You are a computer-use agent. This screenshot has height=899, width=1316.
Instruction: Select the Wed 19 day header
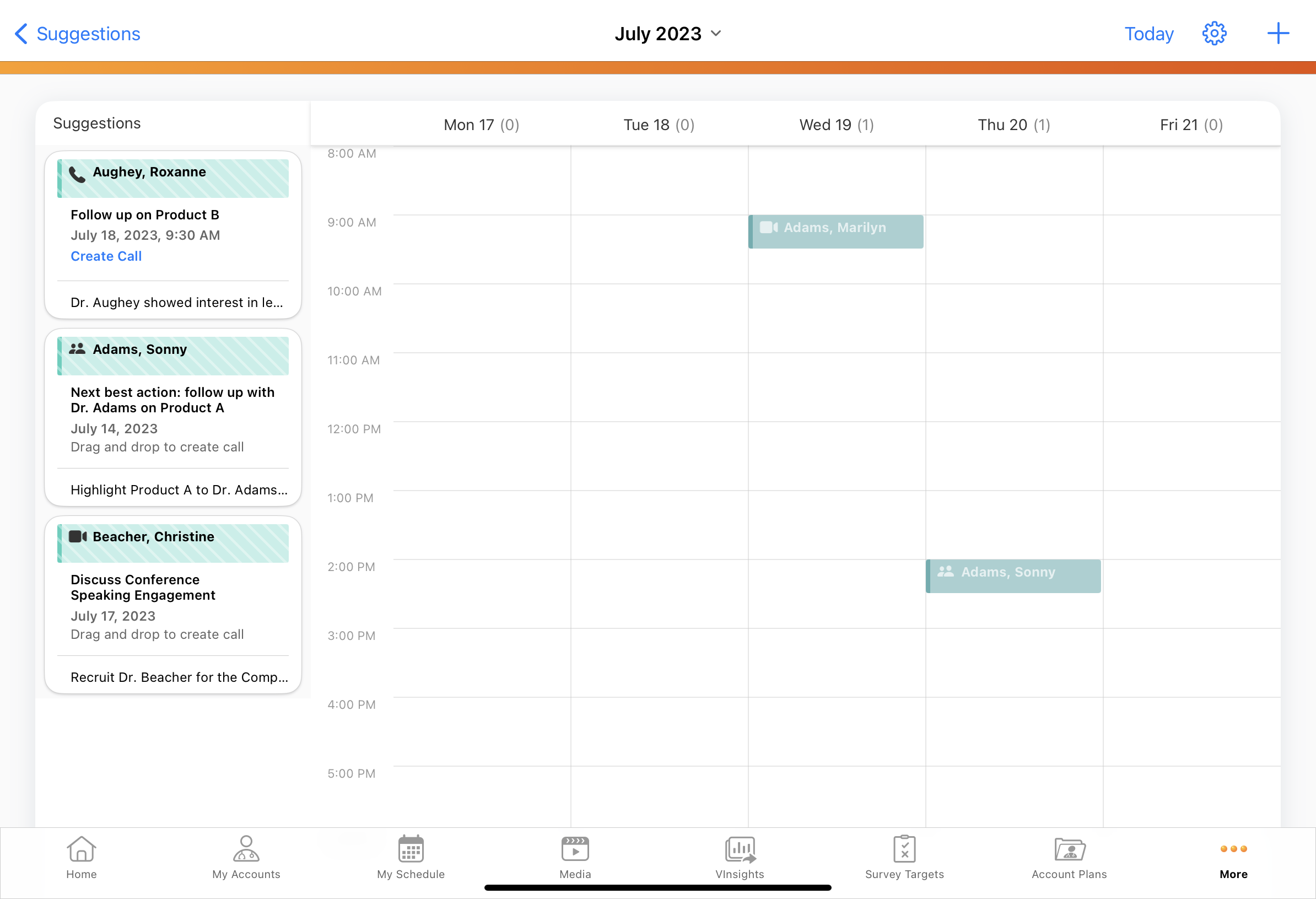click(x=836, y=125)
